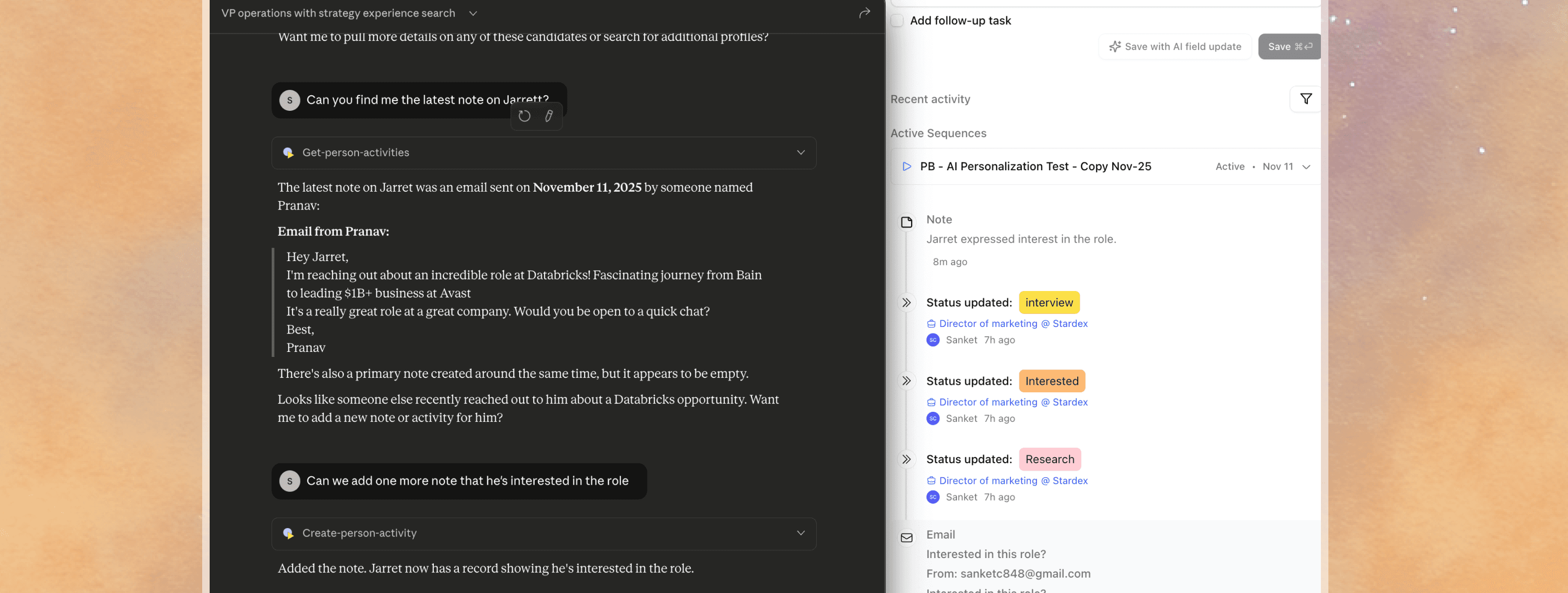Screen dimensions: 1568x593
Task: Click the retry icon under Jarrett message
Action: [x=524, y=116]
